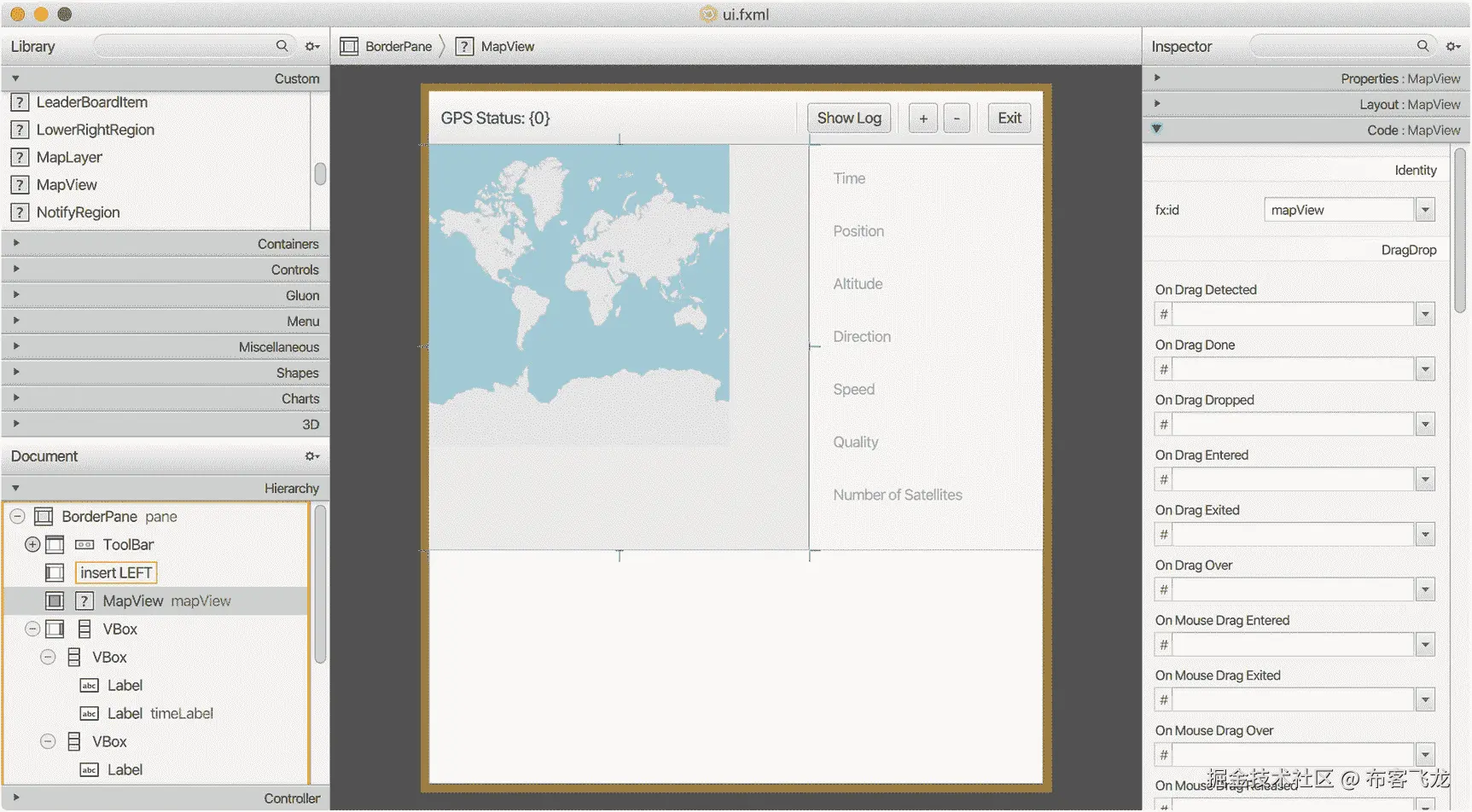The height and width of the screenshot is (812, 1472).
Task: Collapse the Hierarchy section of Document
Action: pyautogui.click(x=15, y=488)
